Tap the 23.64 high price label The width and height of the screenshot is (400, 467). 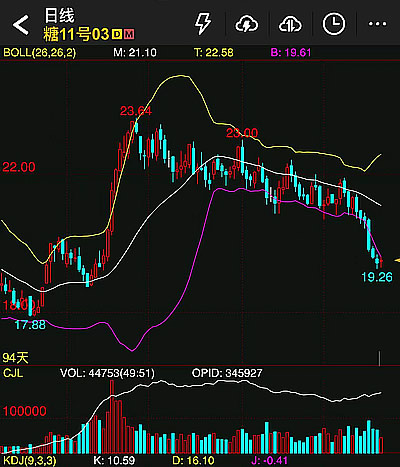tap(136, 111)
